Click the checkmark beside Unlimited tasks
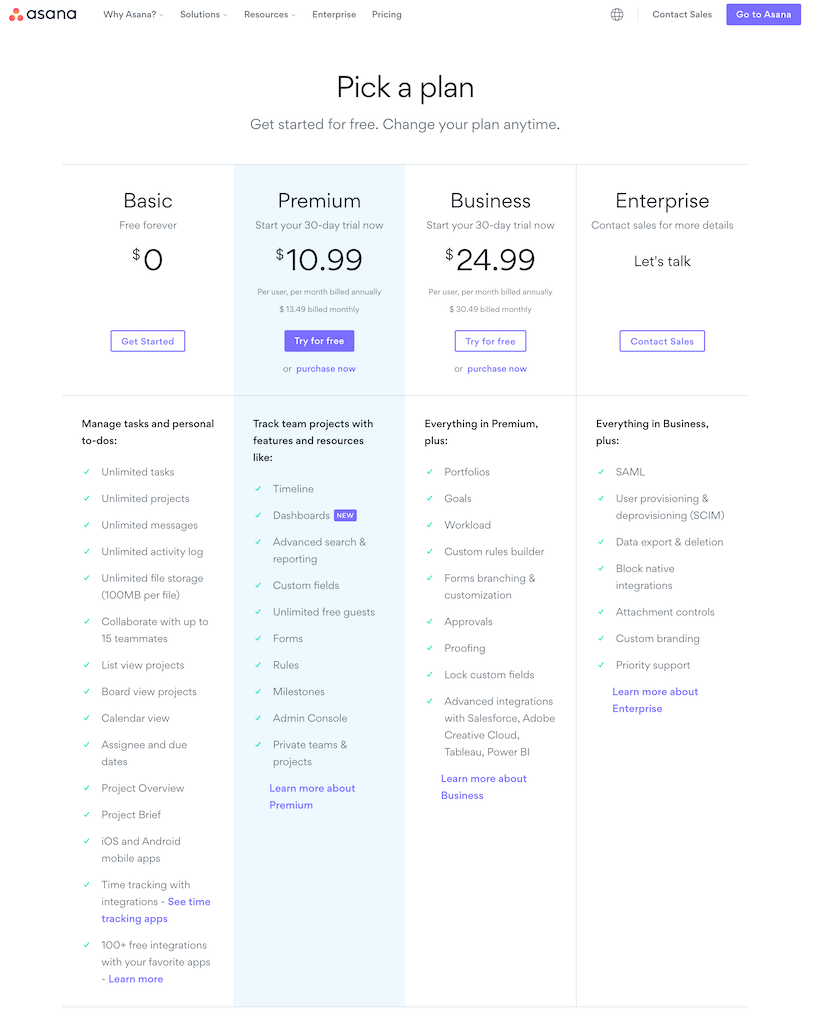This screenshot has width=832, height=1022. click(87, 471)
